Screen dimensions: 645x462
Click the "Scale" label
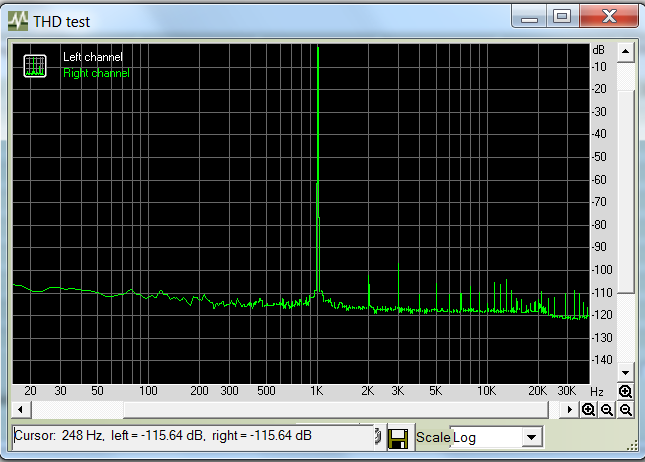tap(433, 437)
